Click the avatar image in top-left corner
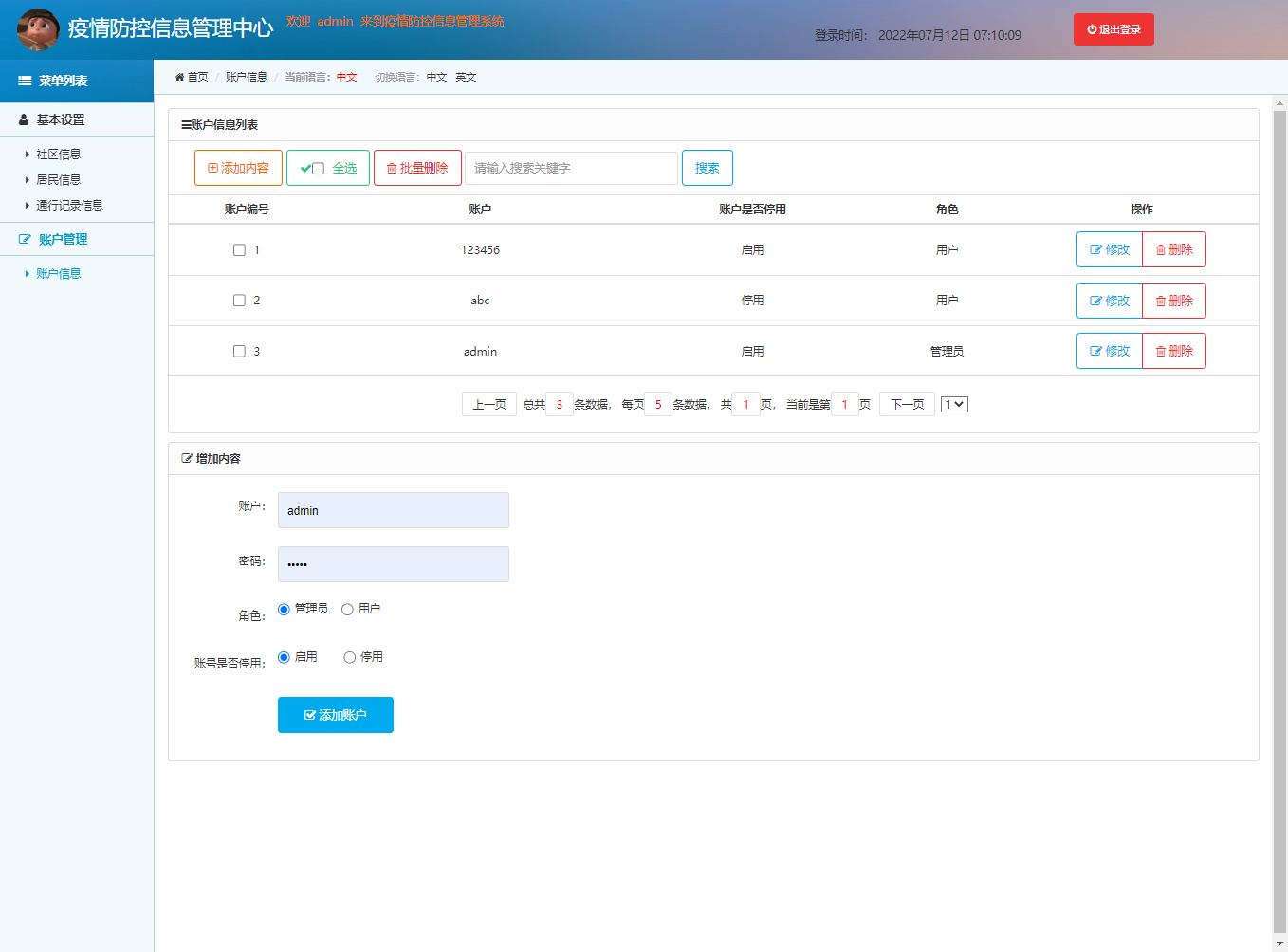 37,27
